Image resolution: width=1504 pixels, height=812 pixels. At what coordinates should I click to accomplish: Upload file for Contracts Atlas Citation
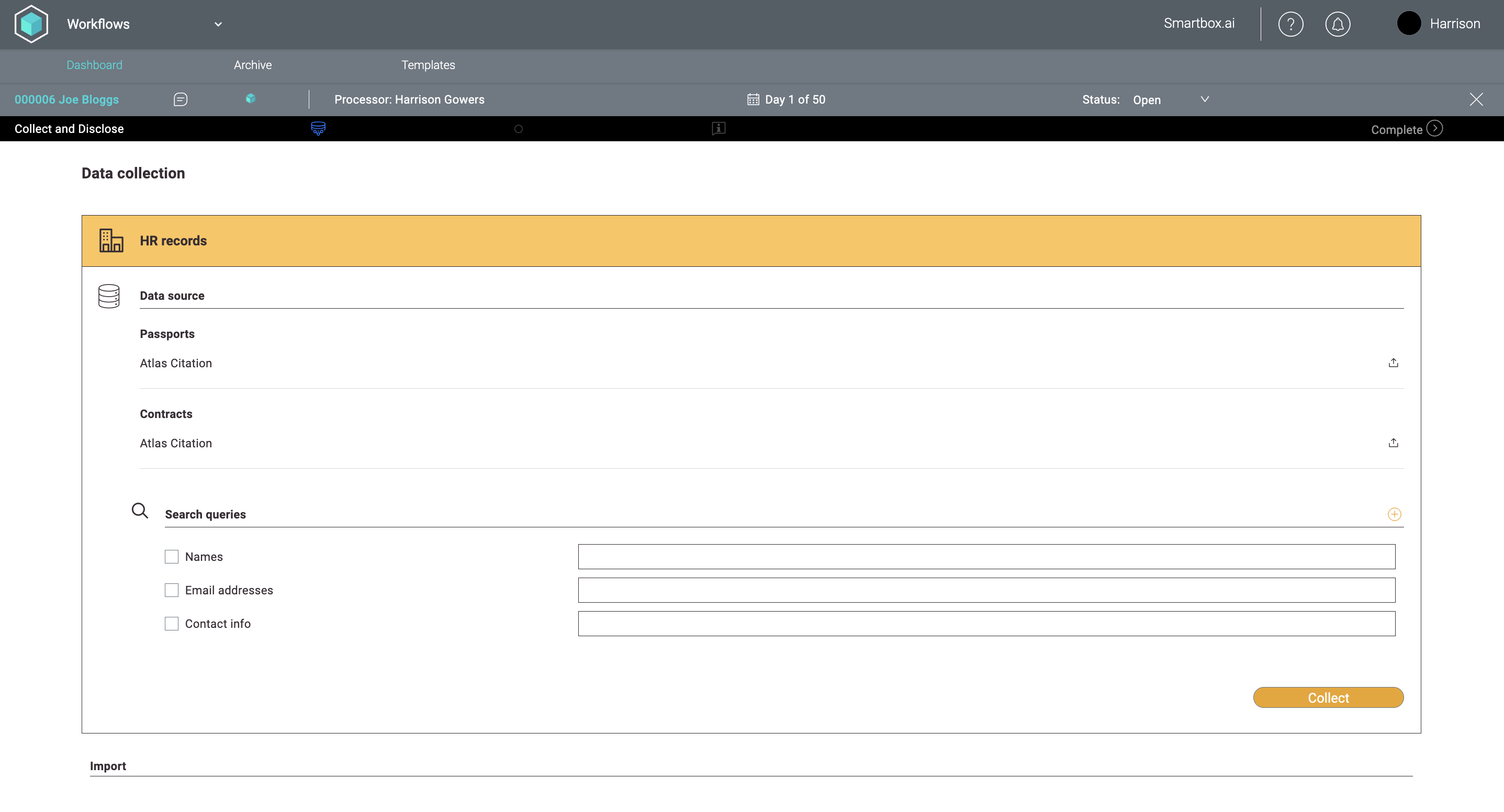click(x=1393, y=443)
